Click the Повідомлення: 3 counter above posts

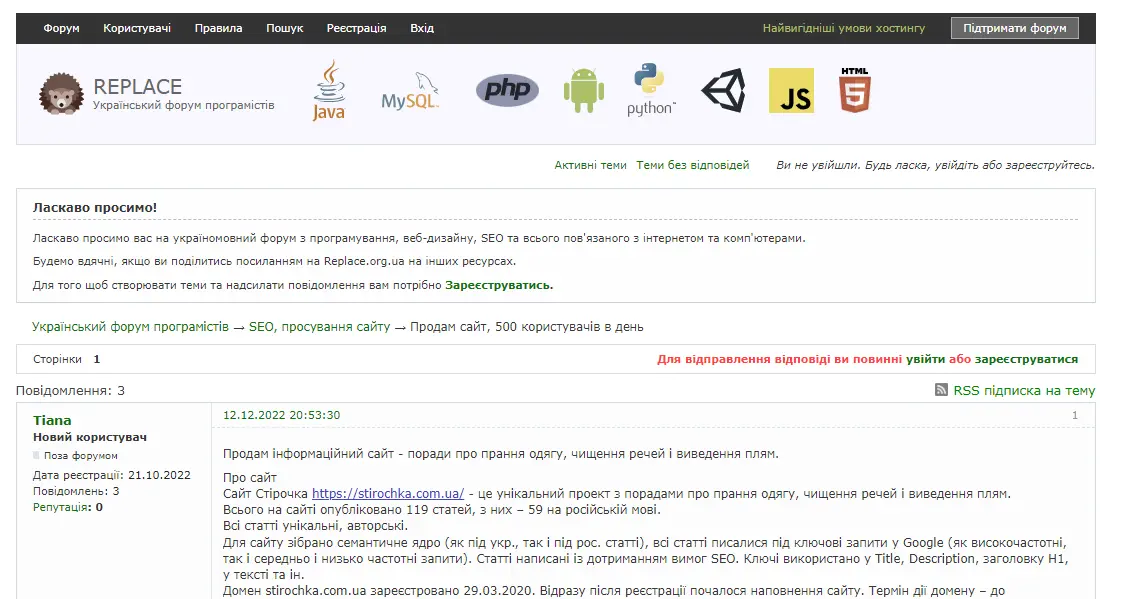(x=70, y=391)
